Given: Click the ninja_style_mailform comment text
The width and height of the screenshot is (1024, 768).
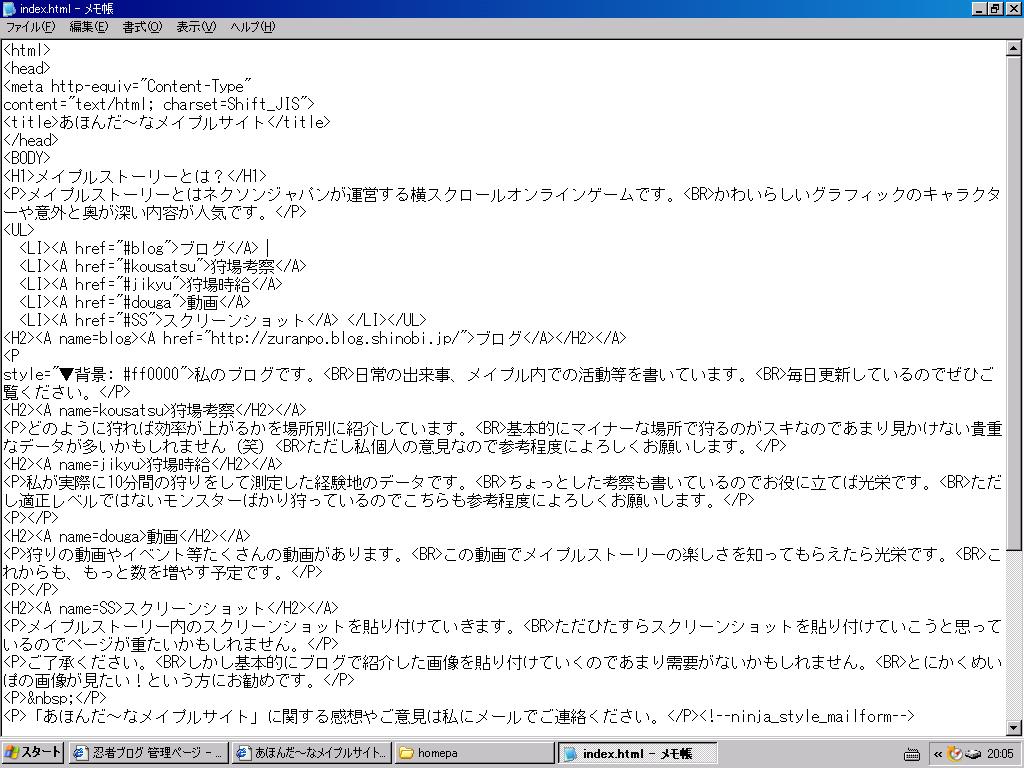Looking at the screenshot, I should [x=807, y=716].
